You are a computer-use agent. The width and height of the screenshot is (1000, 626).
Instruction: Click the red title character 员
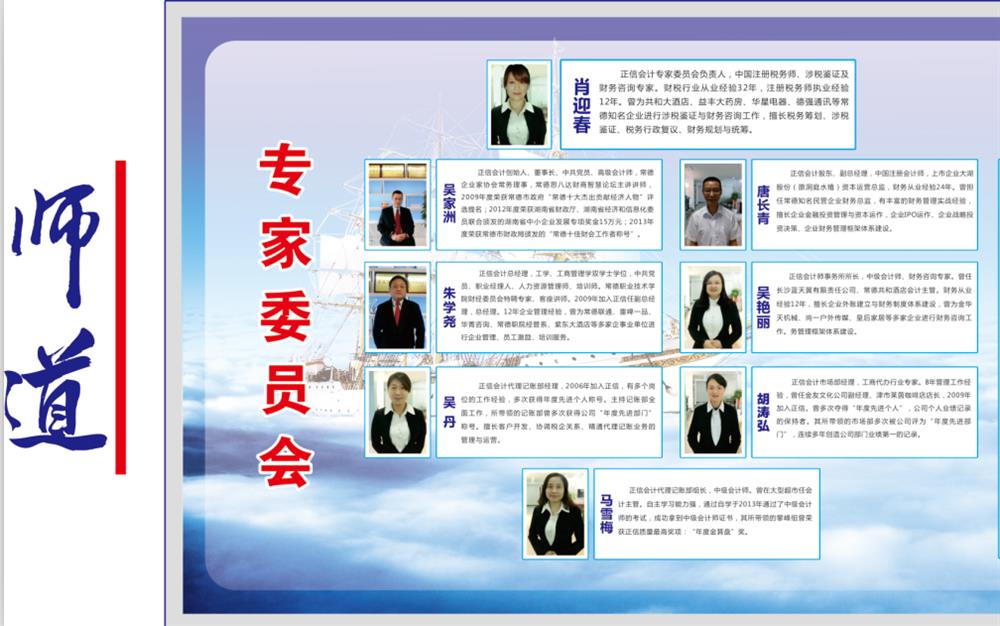(286, 389)
